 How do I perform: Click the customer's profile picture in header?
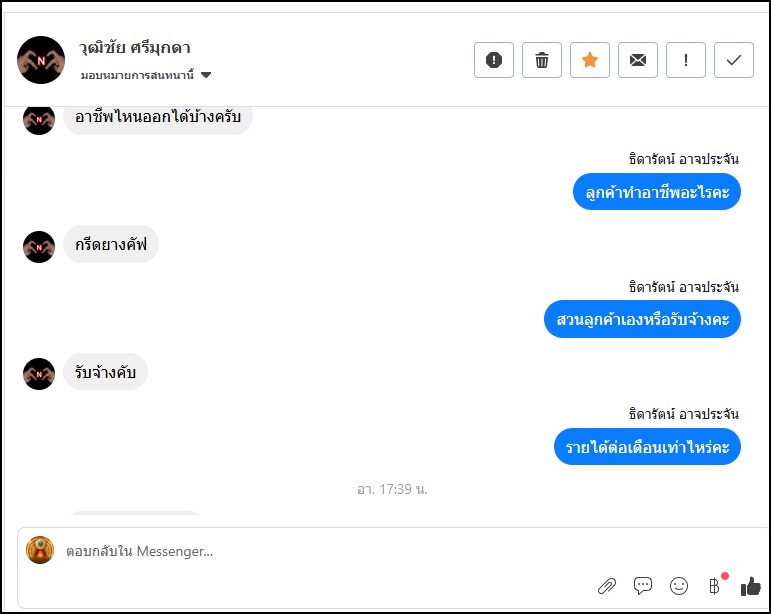[41, 60]
